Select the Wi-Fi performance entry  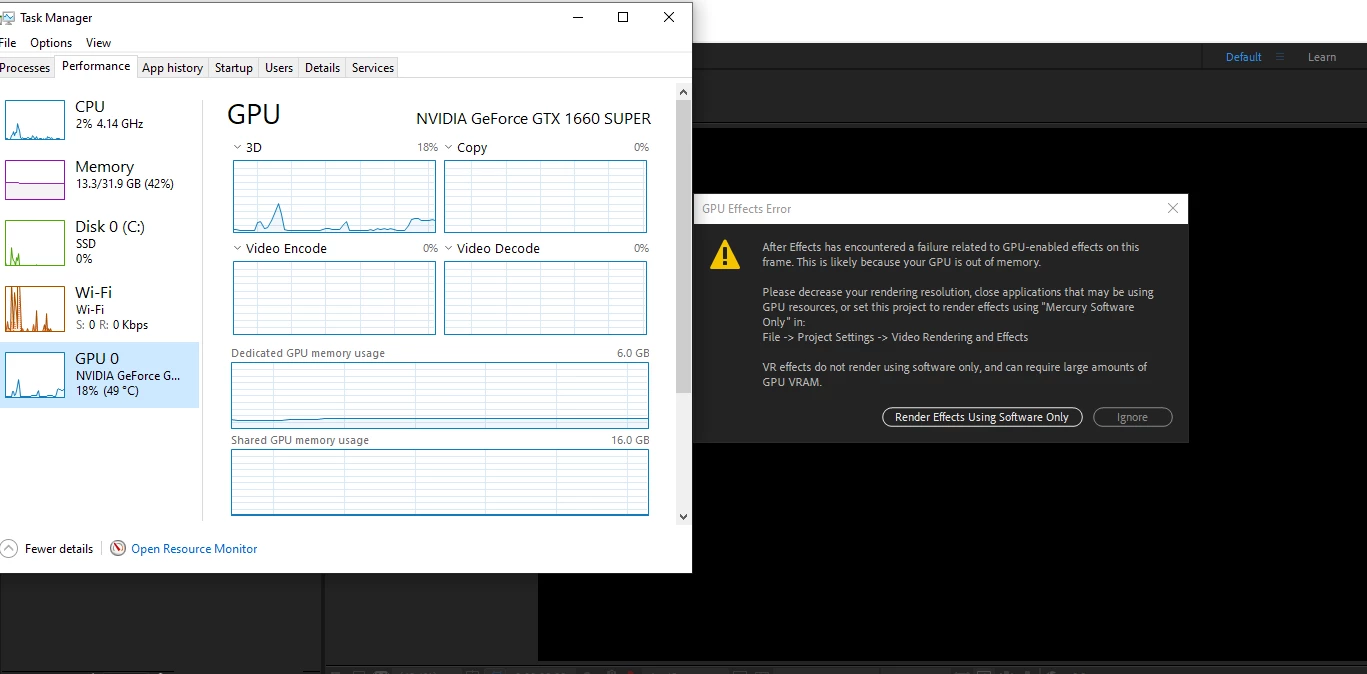point(100,308)
